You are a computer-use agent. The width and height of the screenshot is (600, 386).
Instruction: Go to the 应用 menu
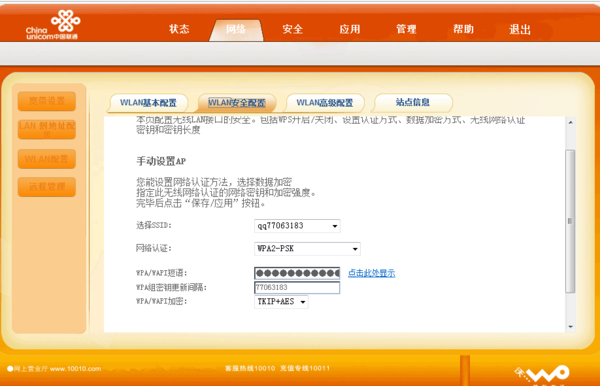coord(350,29)
